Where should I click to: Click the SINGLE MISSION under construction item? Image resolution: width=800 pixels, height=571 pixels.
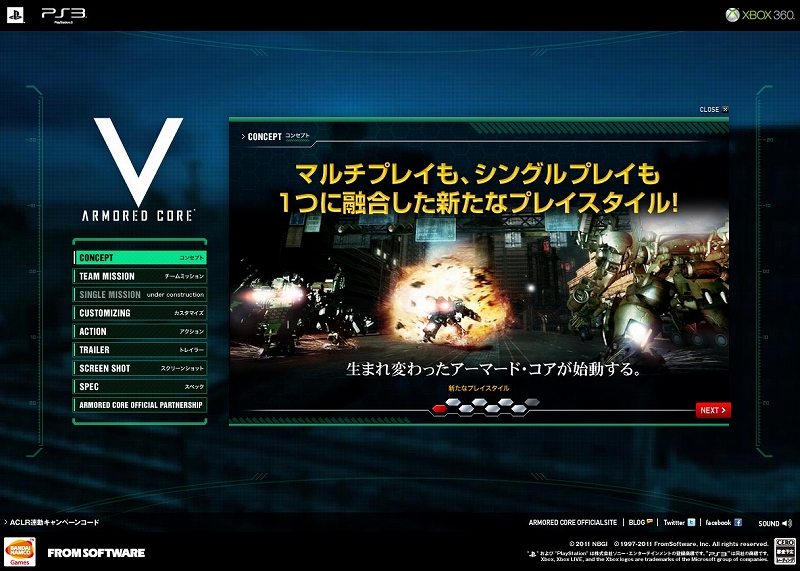coord(140,294)
